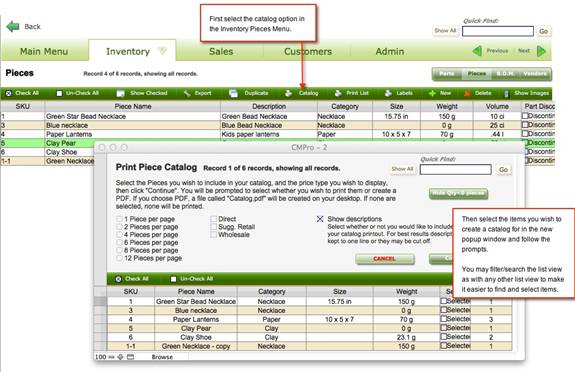Click the Labels printer icon
The image size is (575, 372).
point(388,93)
